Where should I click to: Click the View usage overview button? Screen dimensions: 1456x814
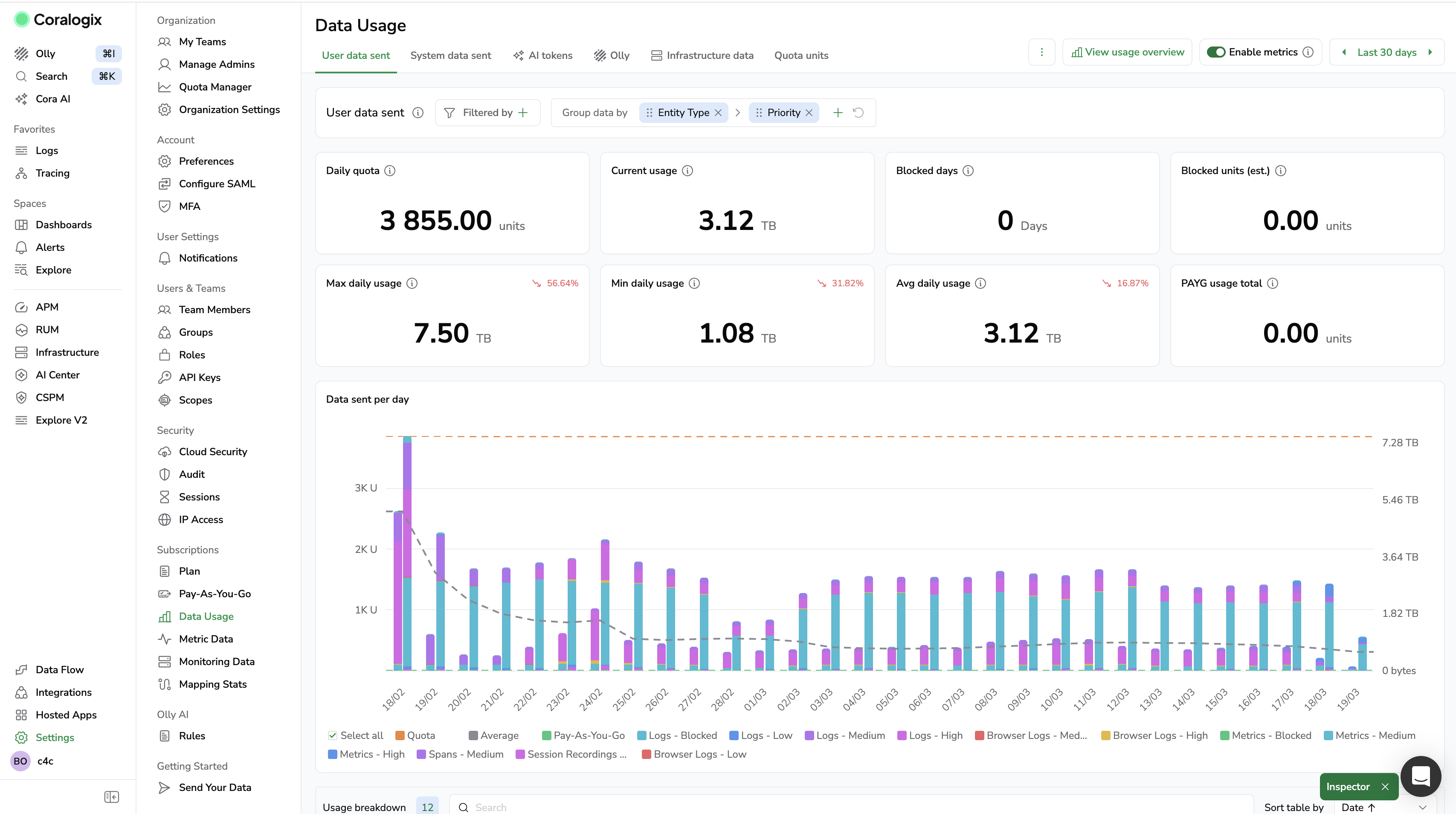pyautogui.click(x=1127, y=52)
